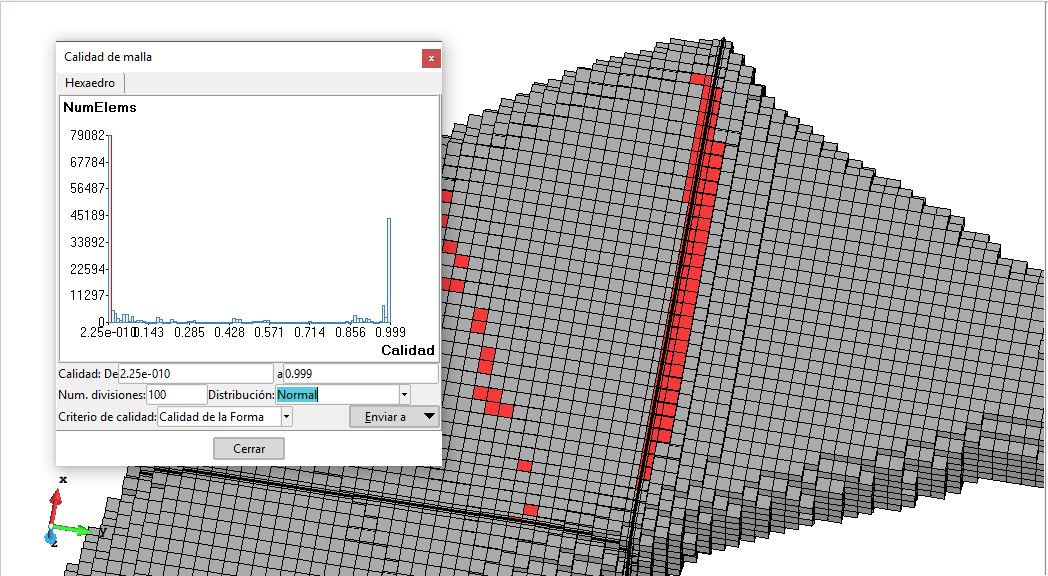This screenshot has height=576, width=1048.
Task: Expand the Distribución dropdown arrow
Action: click(404, 395)
